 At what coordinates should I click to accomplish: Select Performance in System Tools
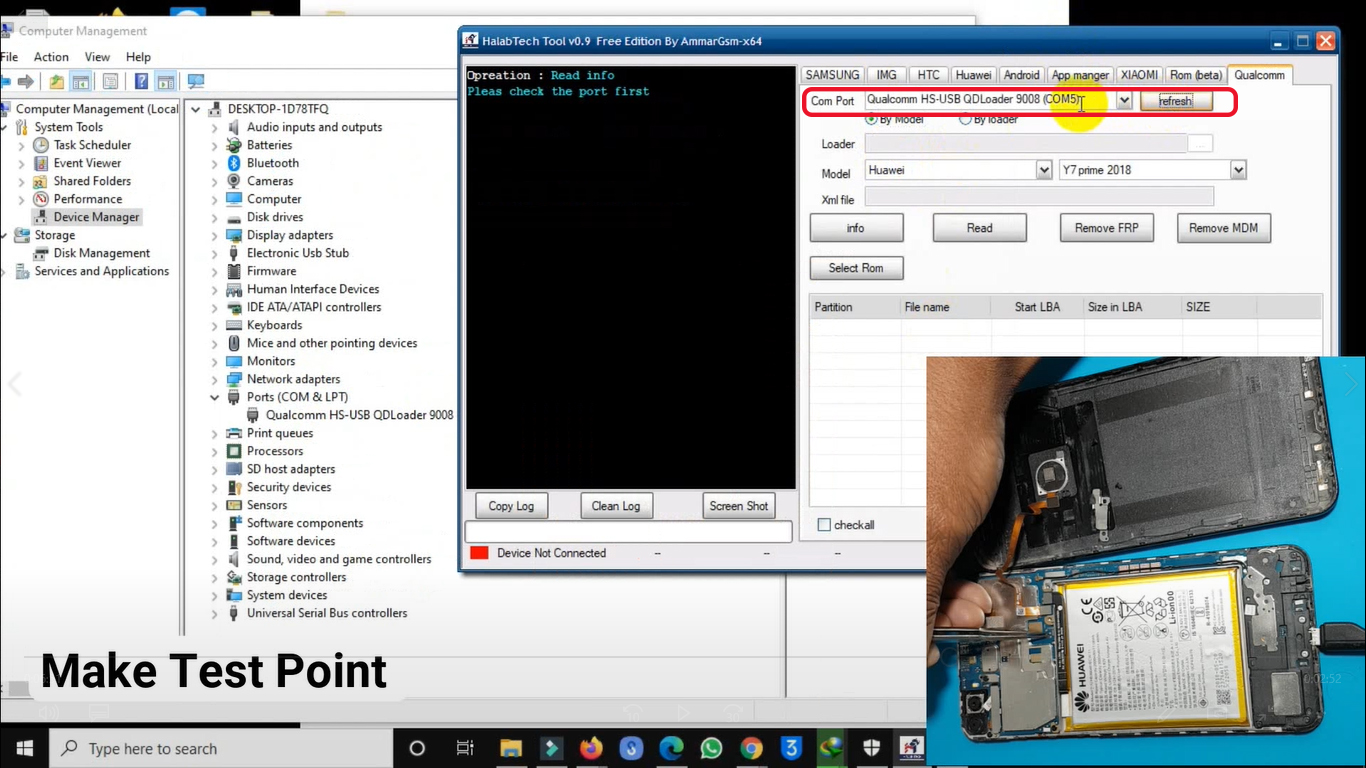pyautogui.click(x=88, y=199)
